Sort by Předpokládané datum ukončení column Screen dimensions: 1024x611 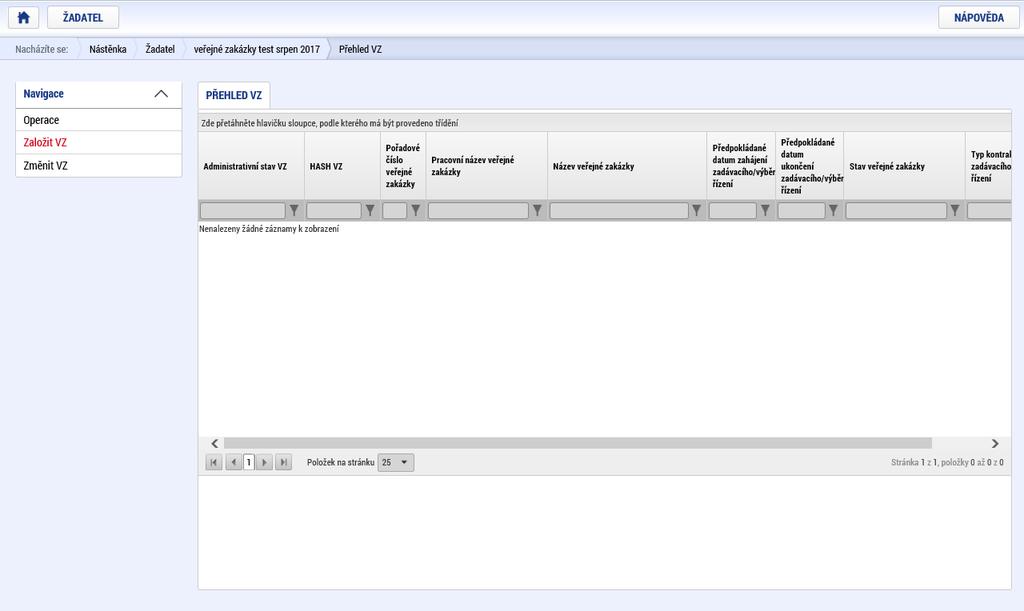[x=810, y=166]
